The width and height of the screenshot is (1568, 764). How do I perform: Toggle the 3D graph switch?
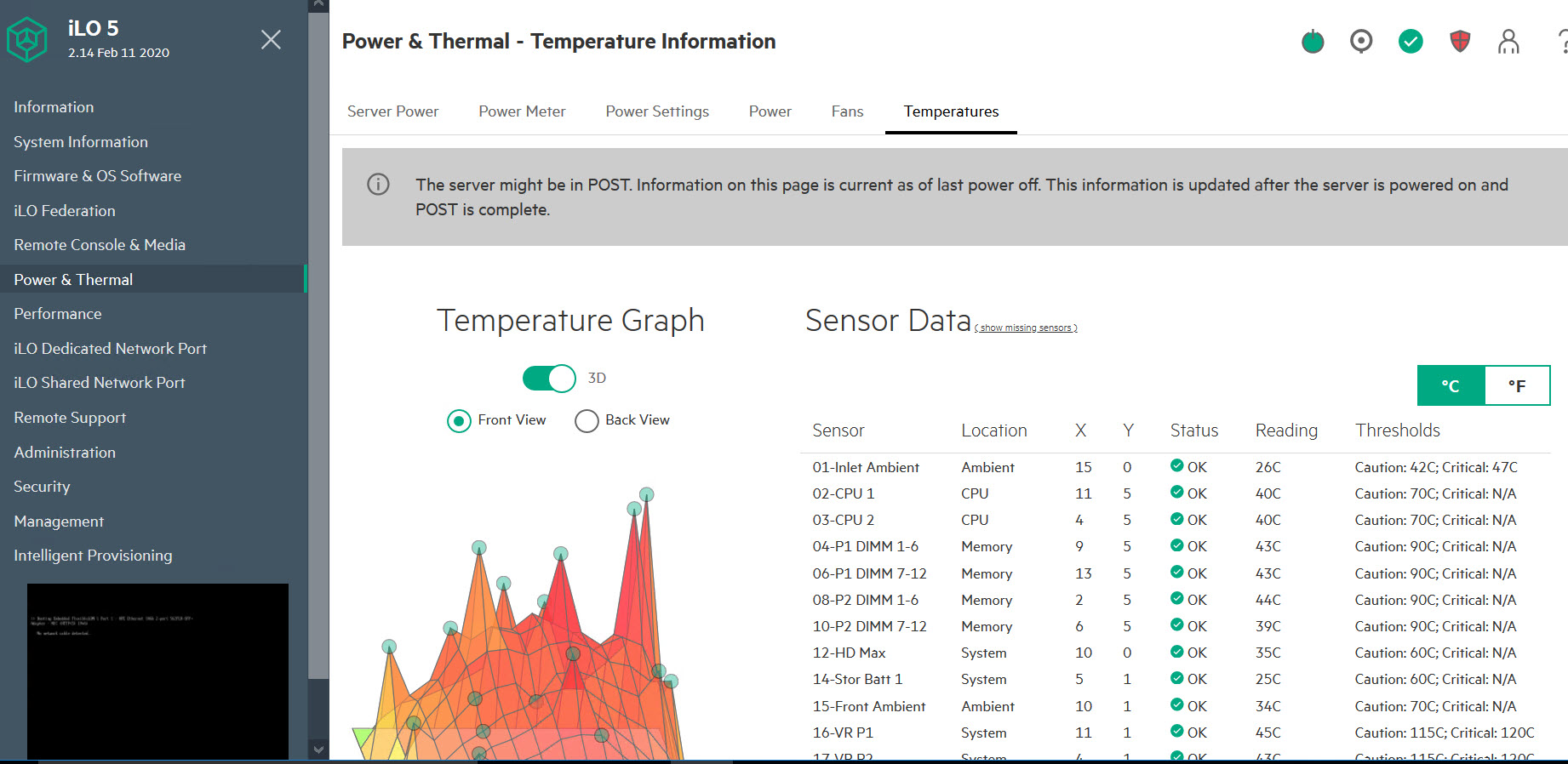[549, 378]
